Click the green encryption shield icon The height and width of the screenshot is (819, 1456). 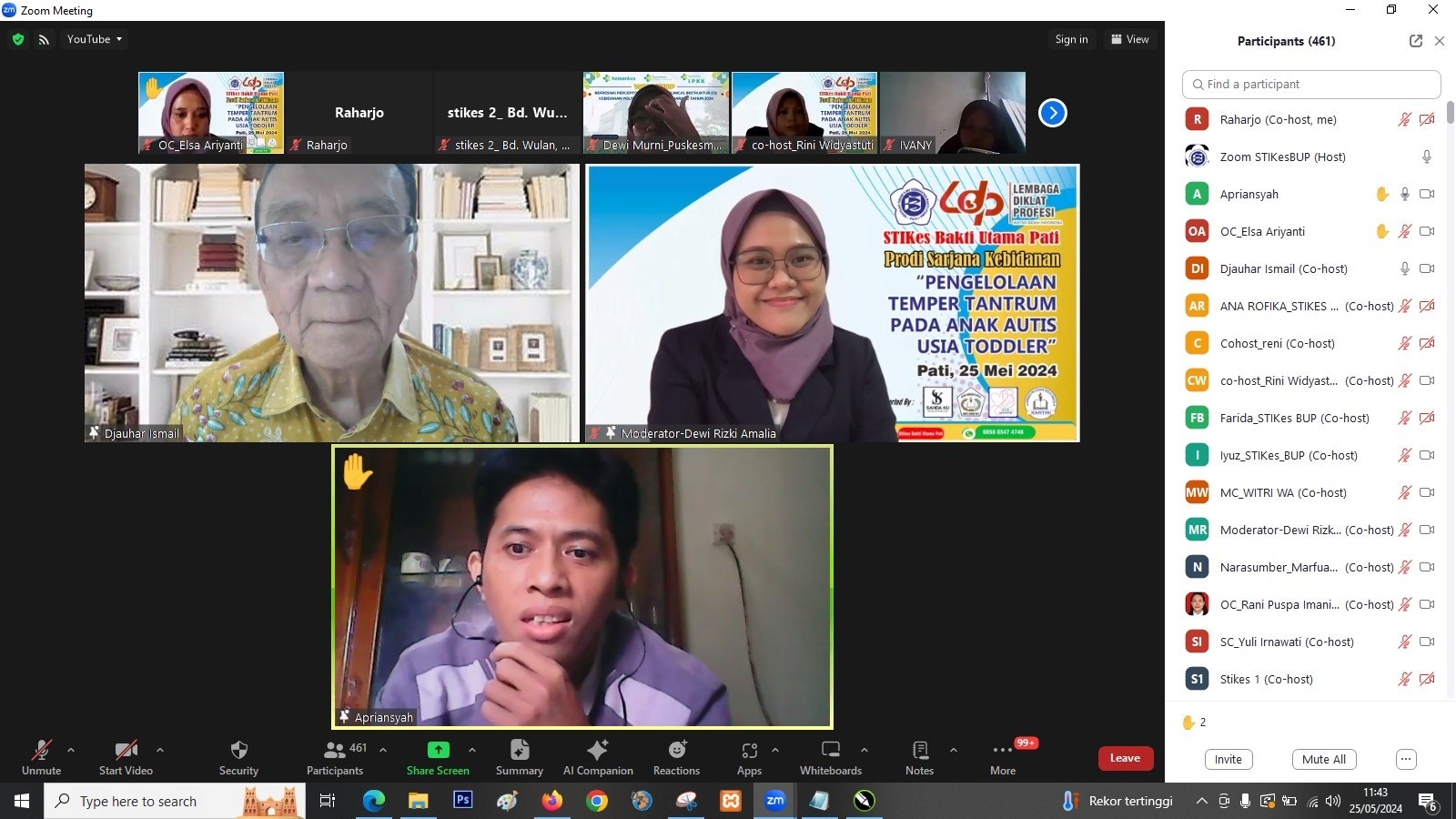point(18,39)
